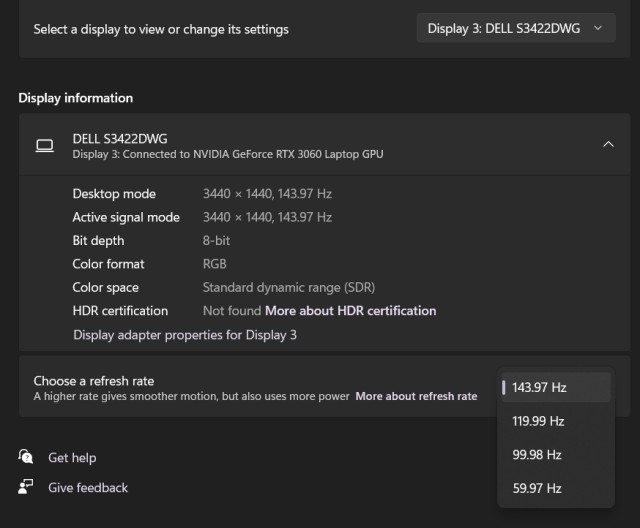Click the Give feedback person icon

coord(26,487)
